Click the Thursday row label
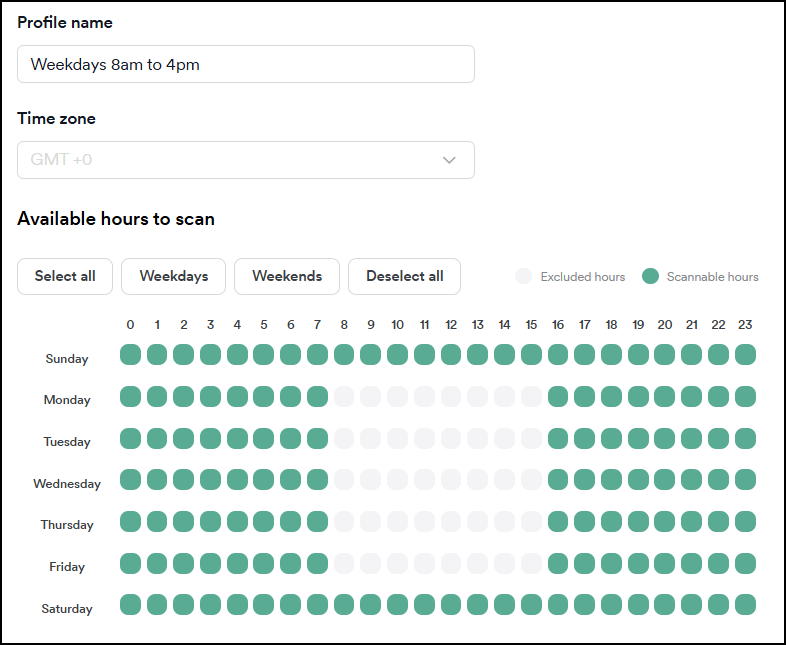Viewport: 786px width, 645px height. tap(67, 525)
